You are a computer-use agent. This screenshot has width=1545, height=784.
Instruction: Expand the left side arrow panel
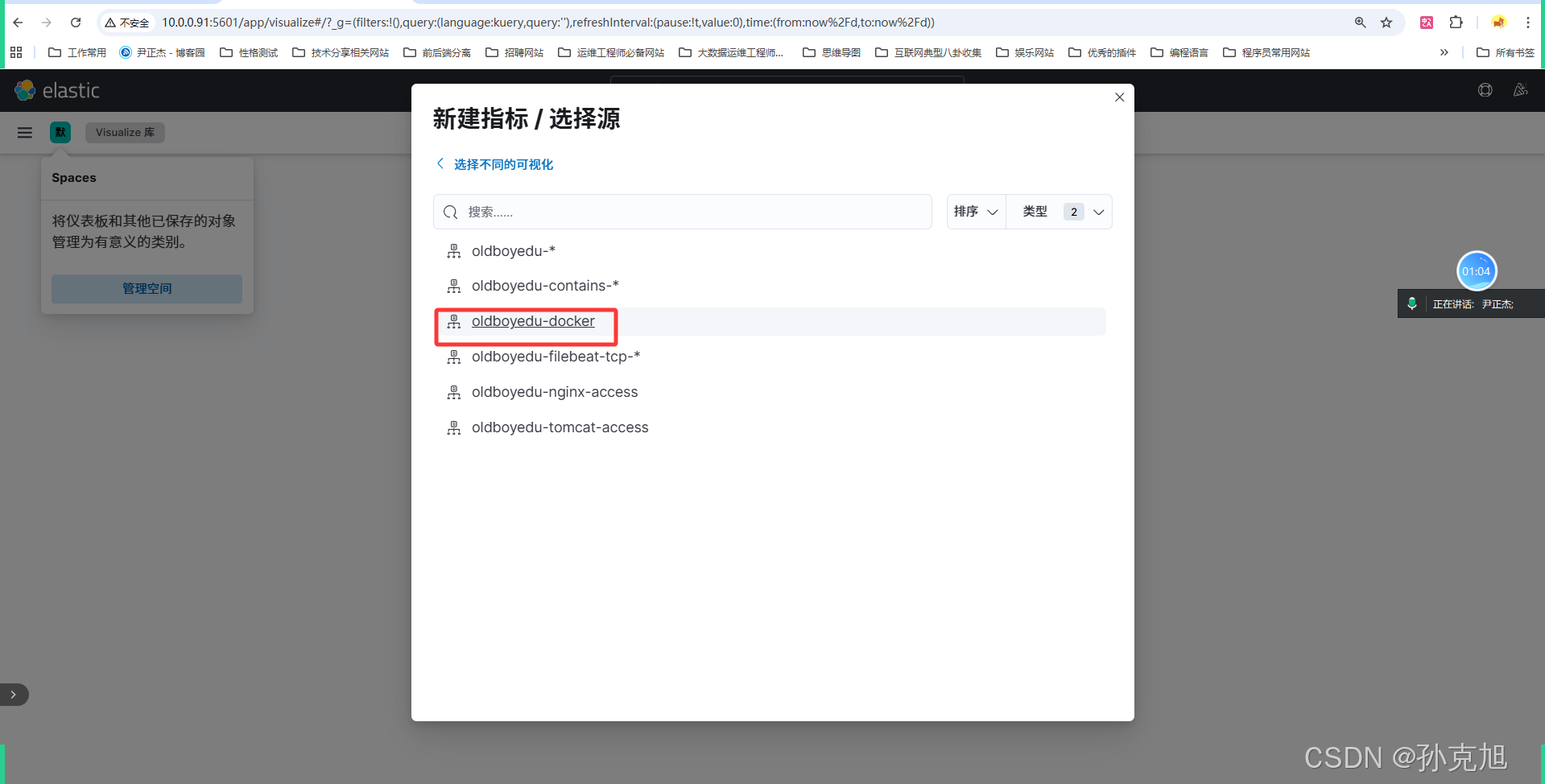14,695
